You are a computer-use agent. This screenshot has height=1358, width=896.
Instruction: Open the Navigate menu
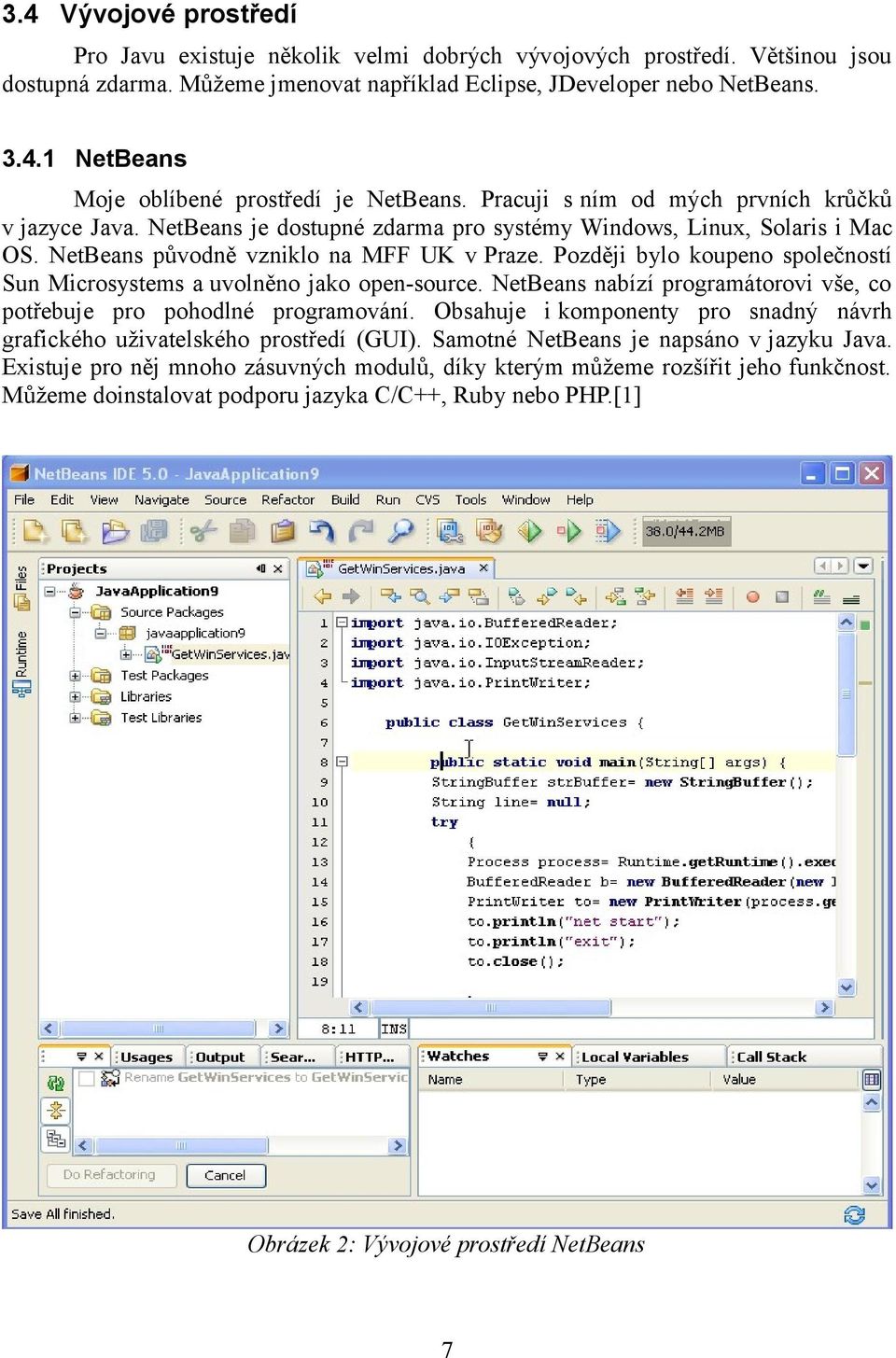click(x=161, y=499)
